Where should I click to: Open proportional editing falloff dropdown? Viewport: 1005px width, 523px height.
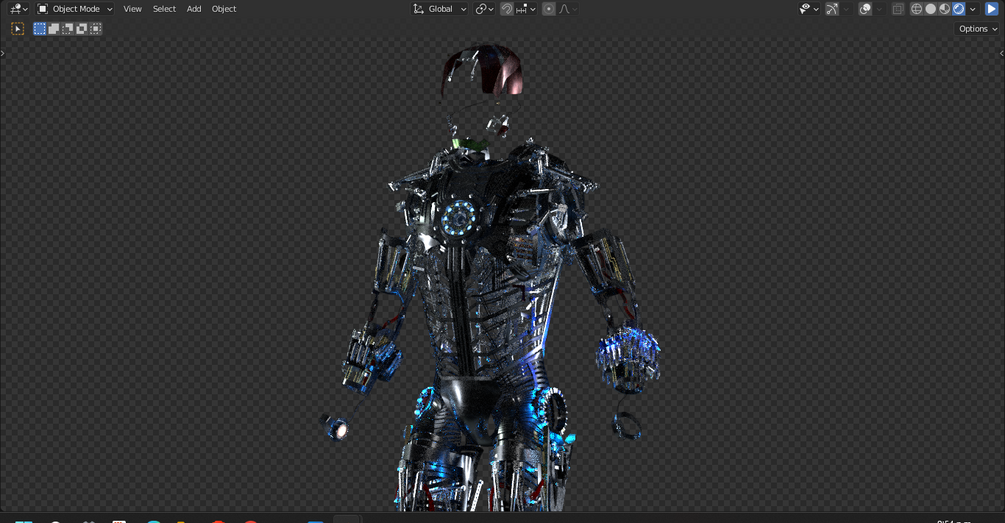[568, 9]
